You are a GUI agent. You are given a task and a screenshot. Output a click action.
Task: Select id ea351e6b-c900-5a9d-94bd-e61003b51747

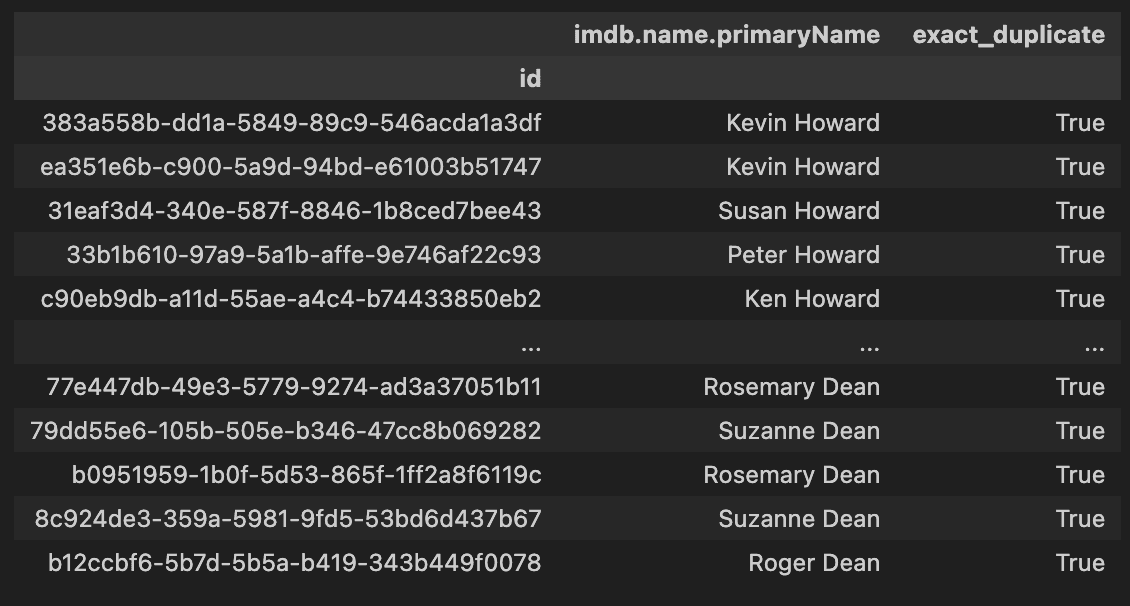coord(290,166)
